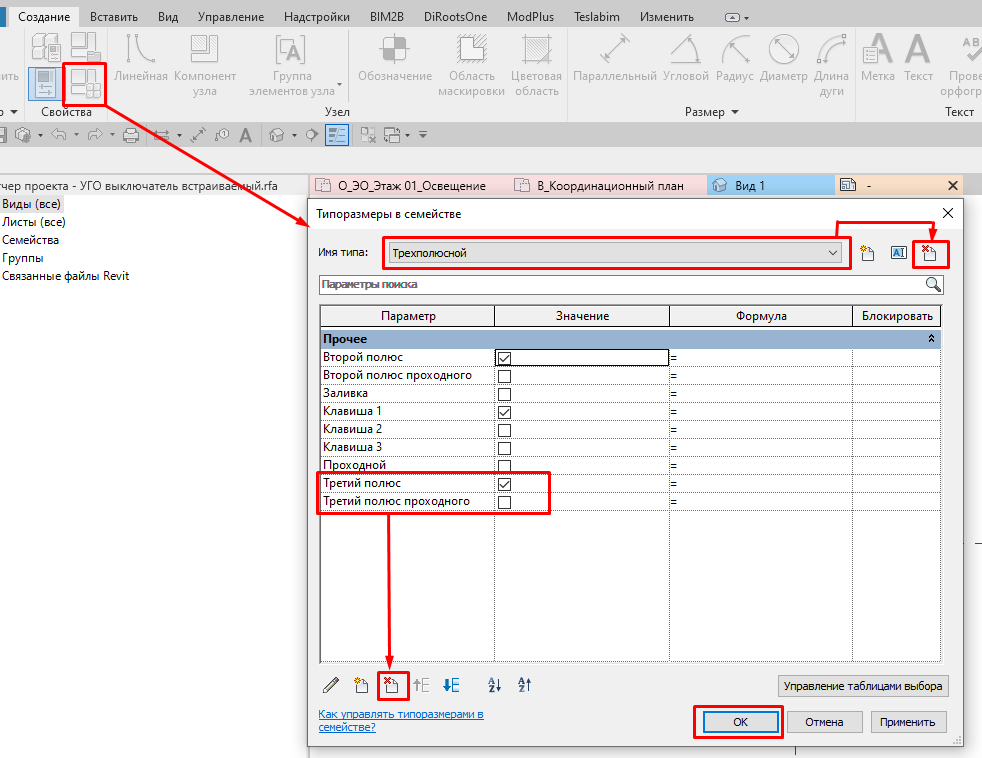Uncheck the Клавиша 1 checkbox

pyautogui.click(x=504, y=412)
